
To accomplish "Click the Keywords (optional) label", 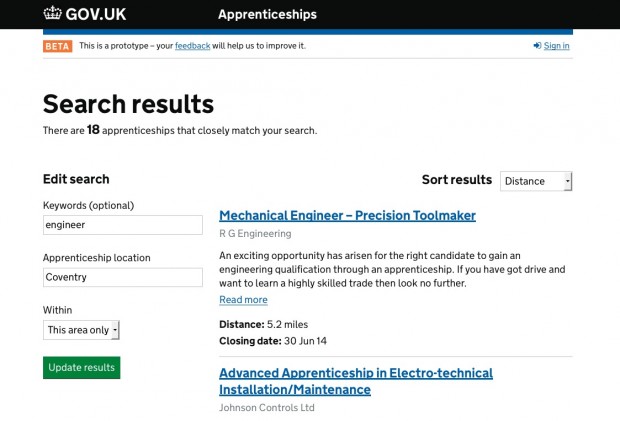I will pyautogui.click(x=89, y=206).
